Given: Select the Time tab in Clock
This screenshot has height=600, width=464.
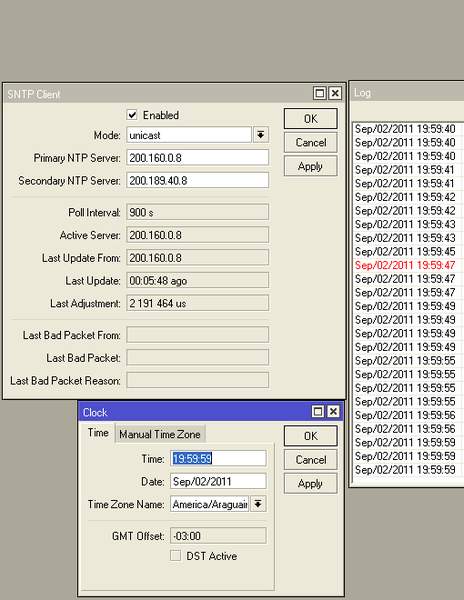Looking at the screenshot, I should tap(98, 433).
